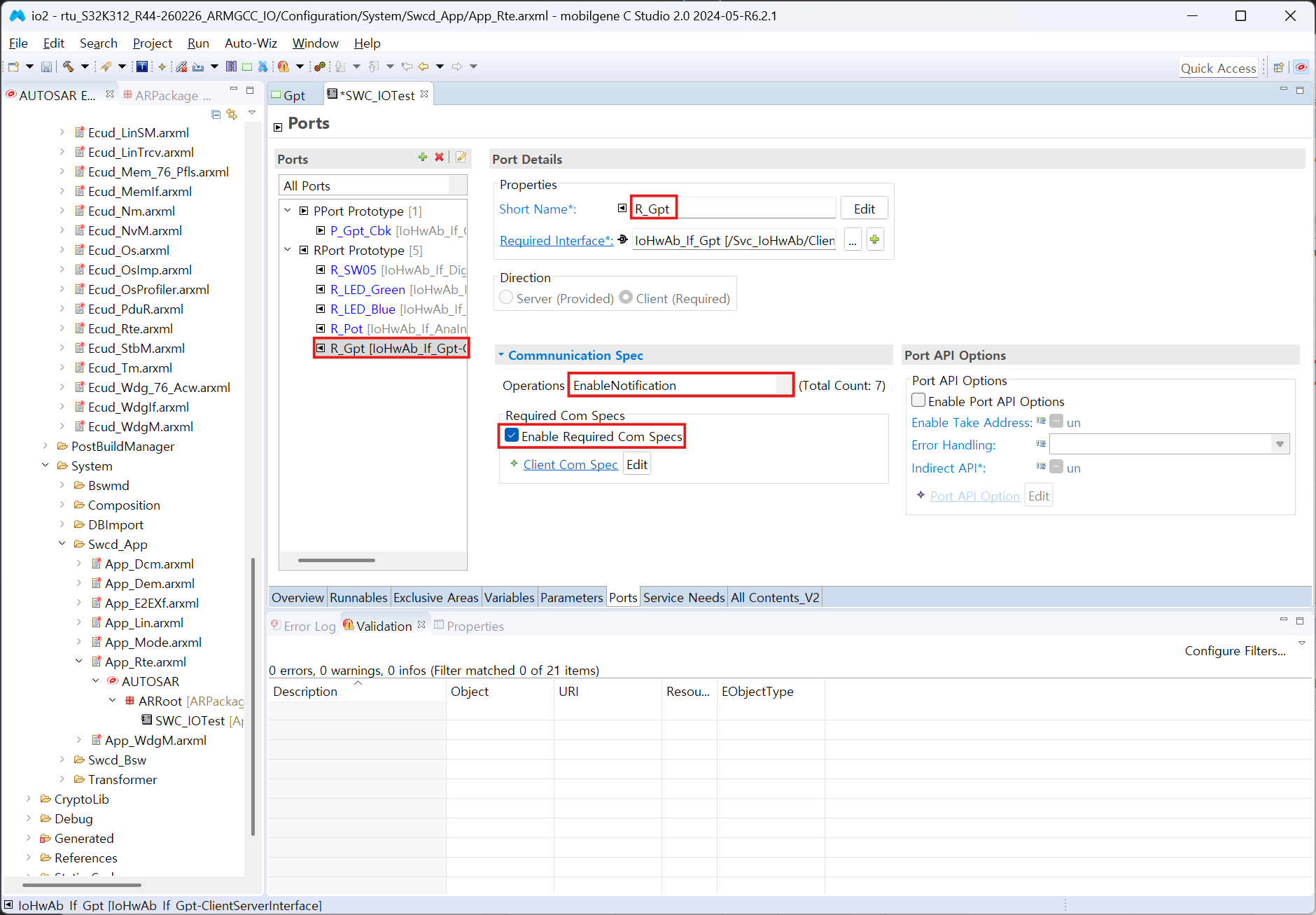Viewport: 1316px width, 915px height.
Task: Delete selected port using red X icon
Action: pyautogui.click(x=439, y=158)
